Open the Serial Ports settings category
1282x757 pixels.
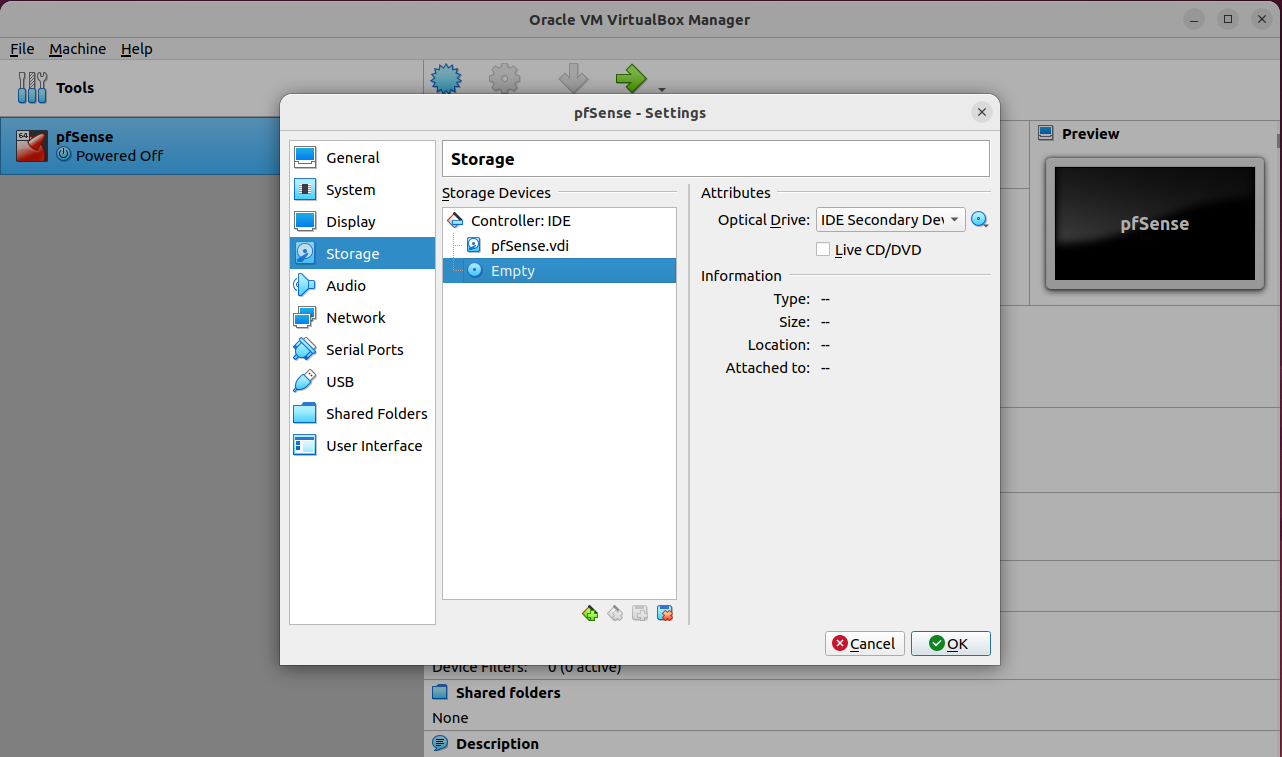362,350
